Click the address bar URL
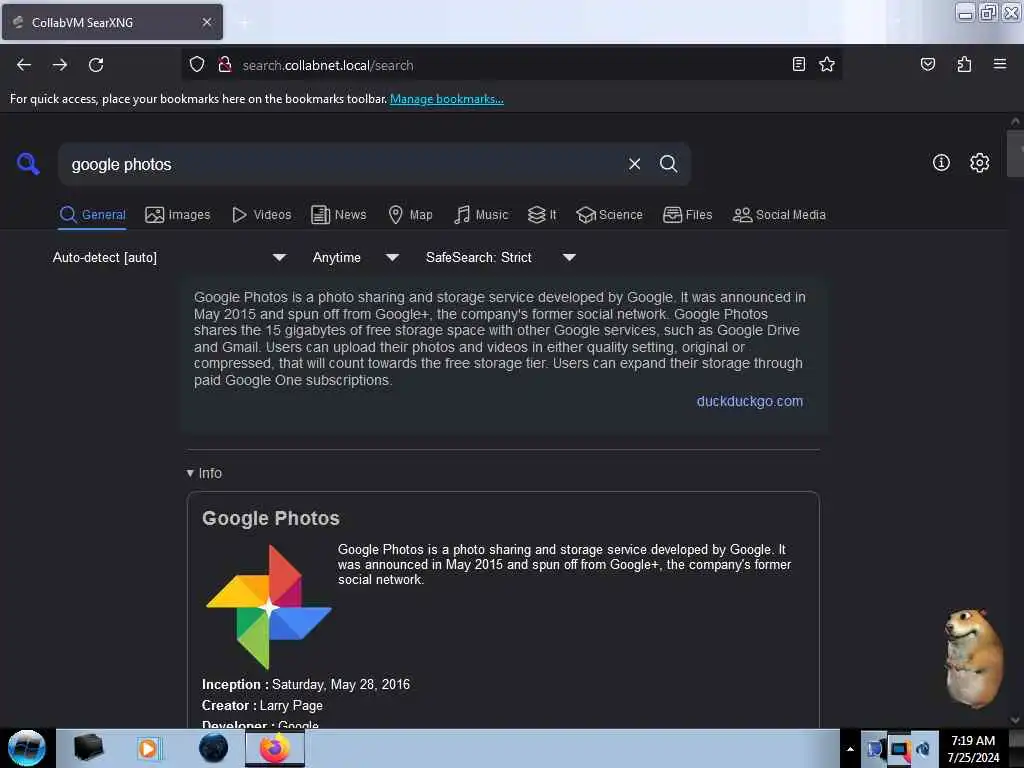The width and height of the screenshot is (1024, 768). point(327,65)
